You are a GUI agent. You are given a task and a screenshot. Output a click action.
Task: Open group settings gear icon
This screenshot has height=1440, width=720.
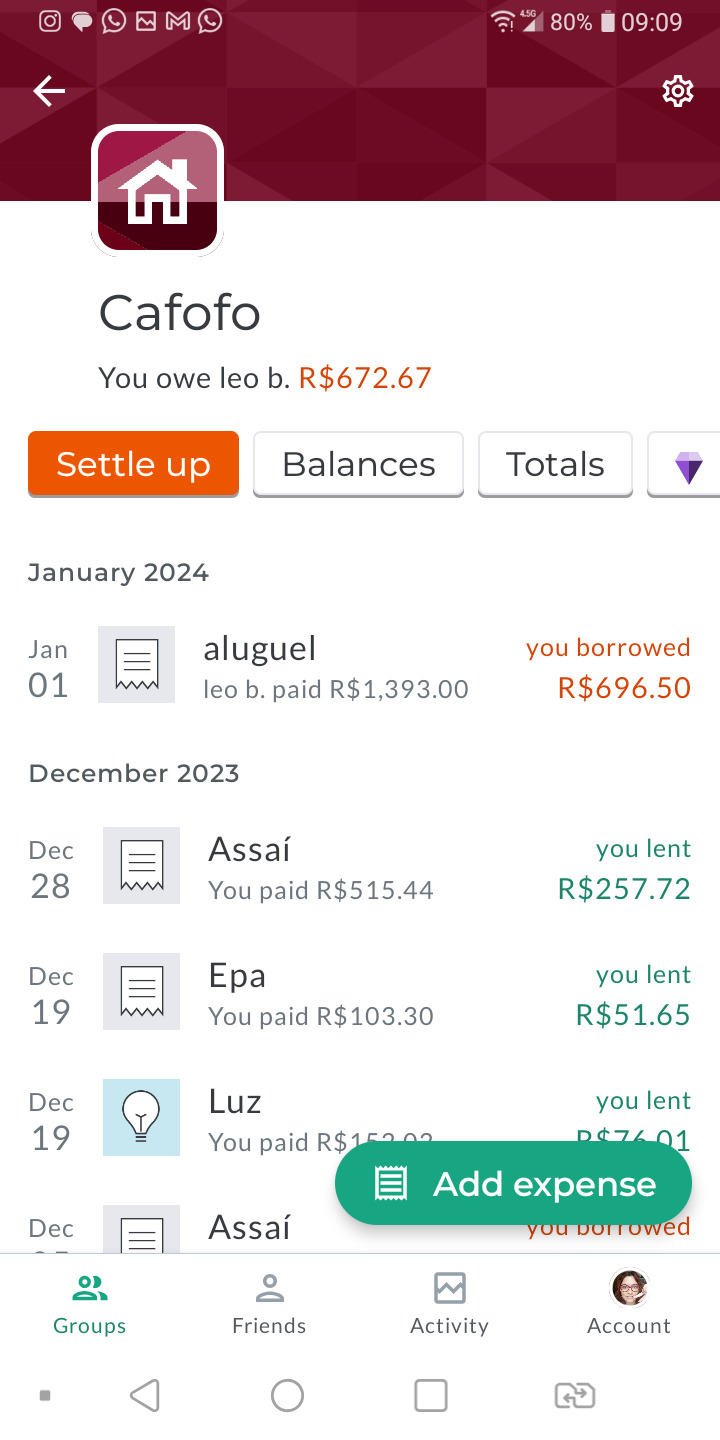click(677, 92)
